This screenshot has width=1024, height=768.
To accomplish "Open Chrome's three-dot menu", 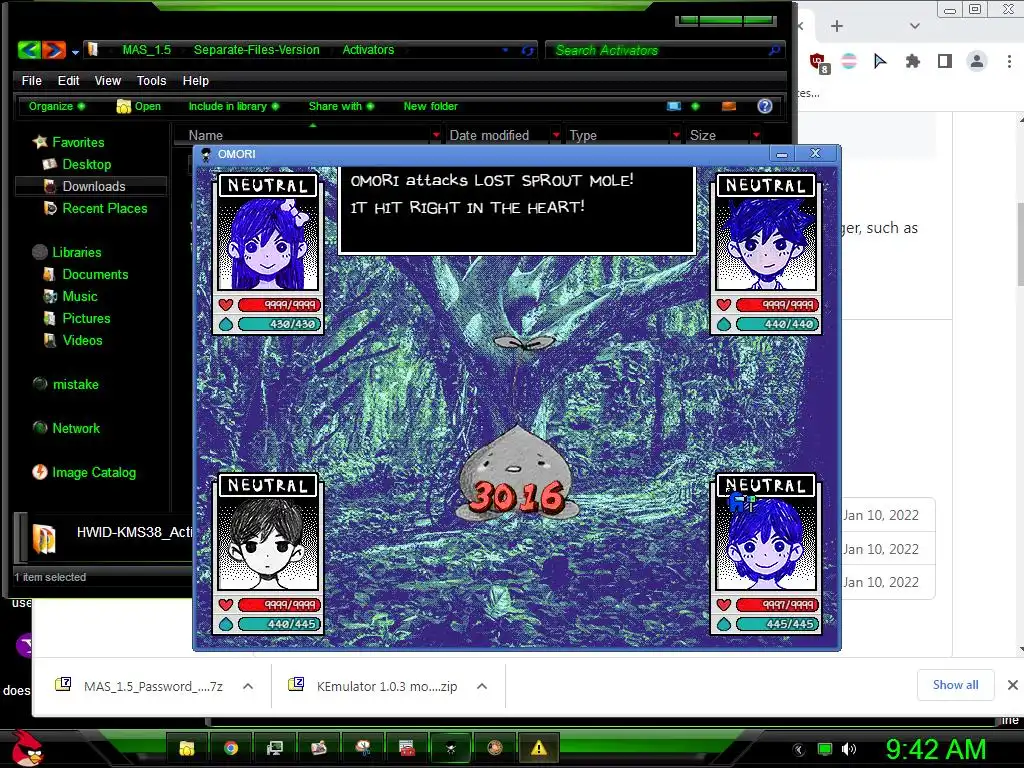I will click(1009, 61).
